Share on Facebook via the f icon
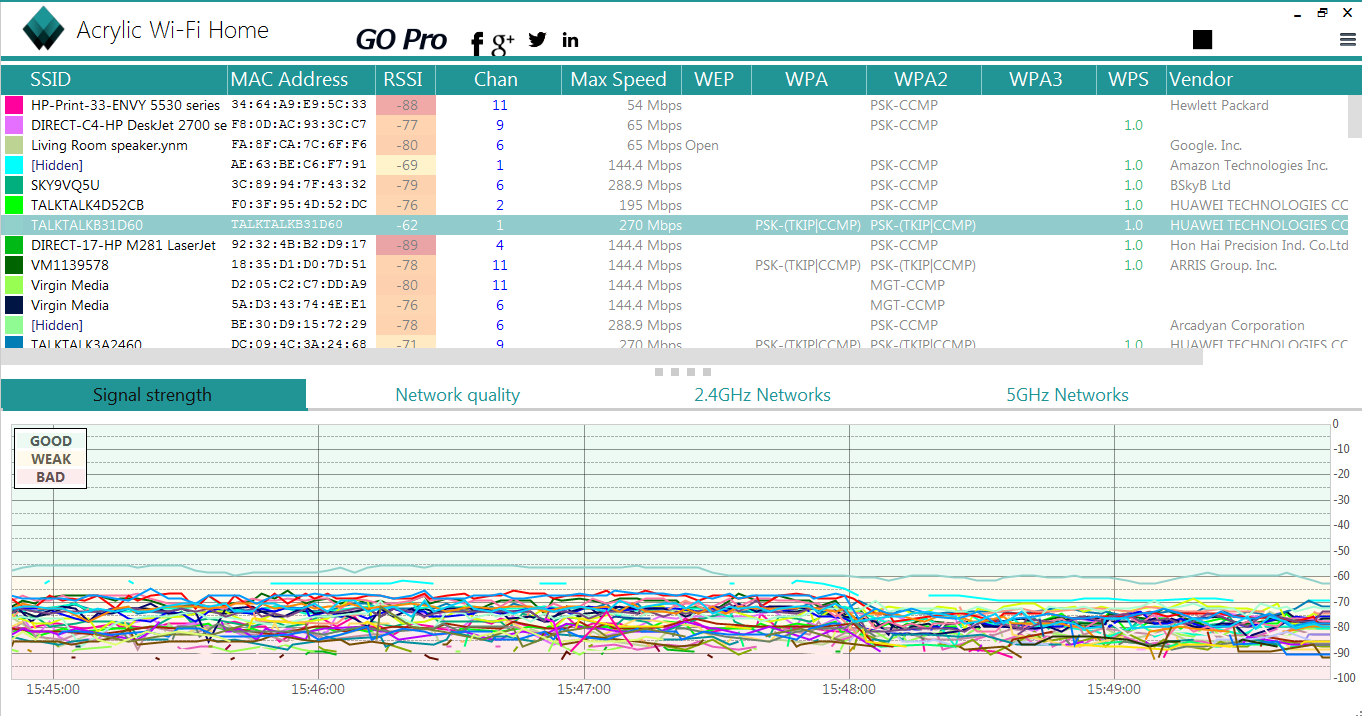Viewport: 1362px width, 716px height. coord(475,42)
